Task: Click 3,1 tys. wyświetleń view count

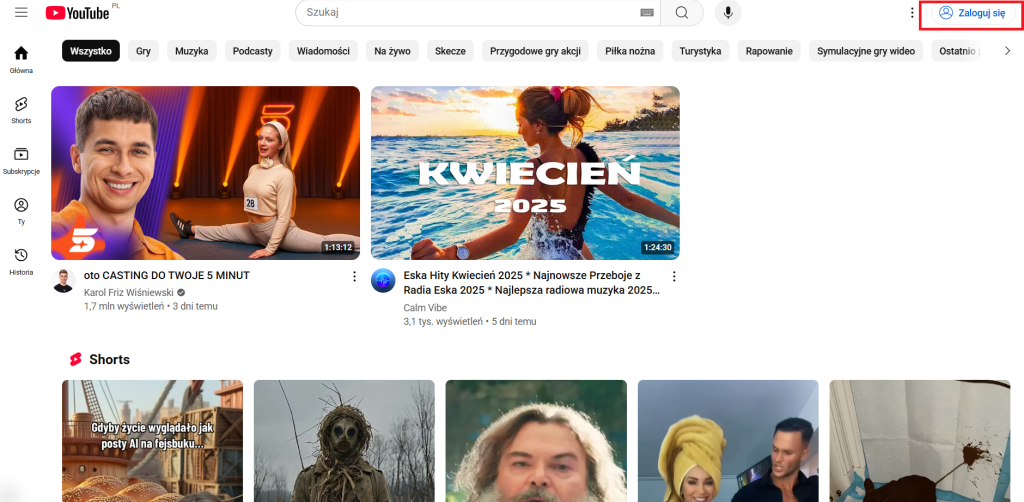Action: (x=443, y=321)
